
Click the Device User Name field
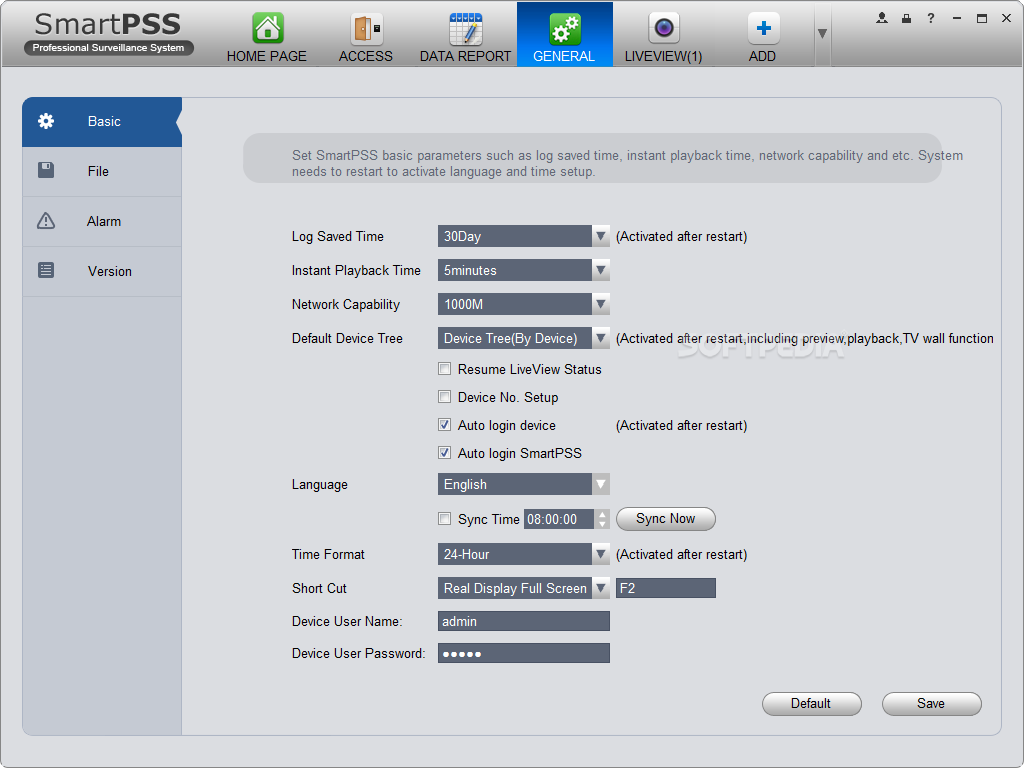(x=524, y=621)
